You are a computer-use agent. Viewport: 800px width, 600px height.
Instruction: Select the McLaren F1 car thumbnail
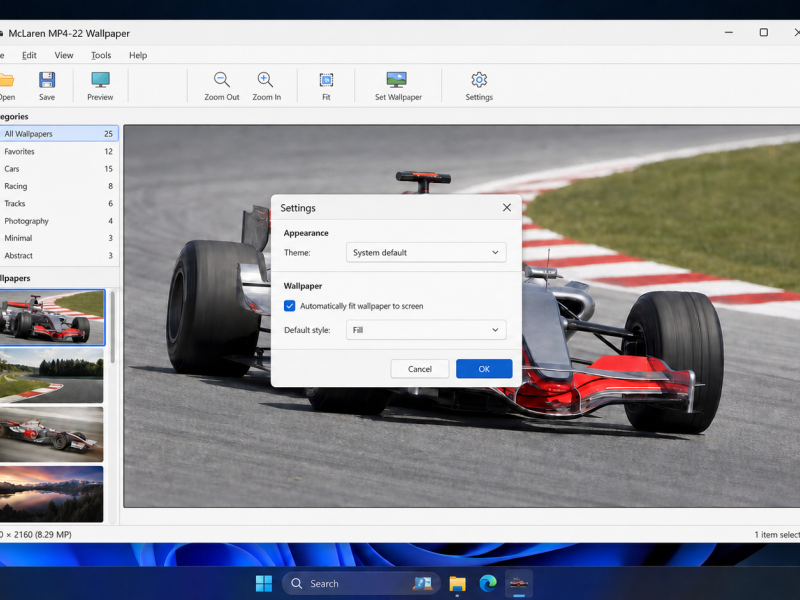point(52,317)
